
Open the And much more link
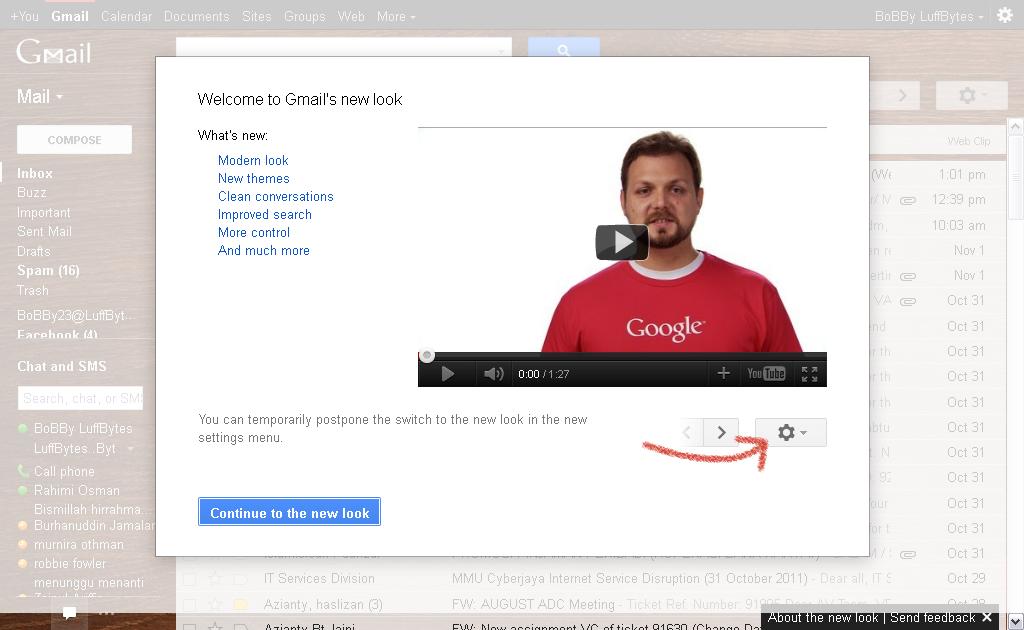(x=263, y=251)
